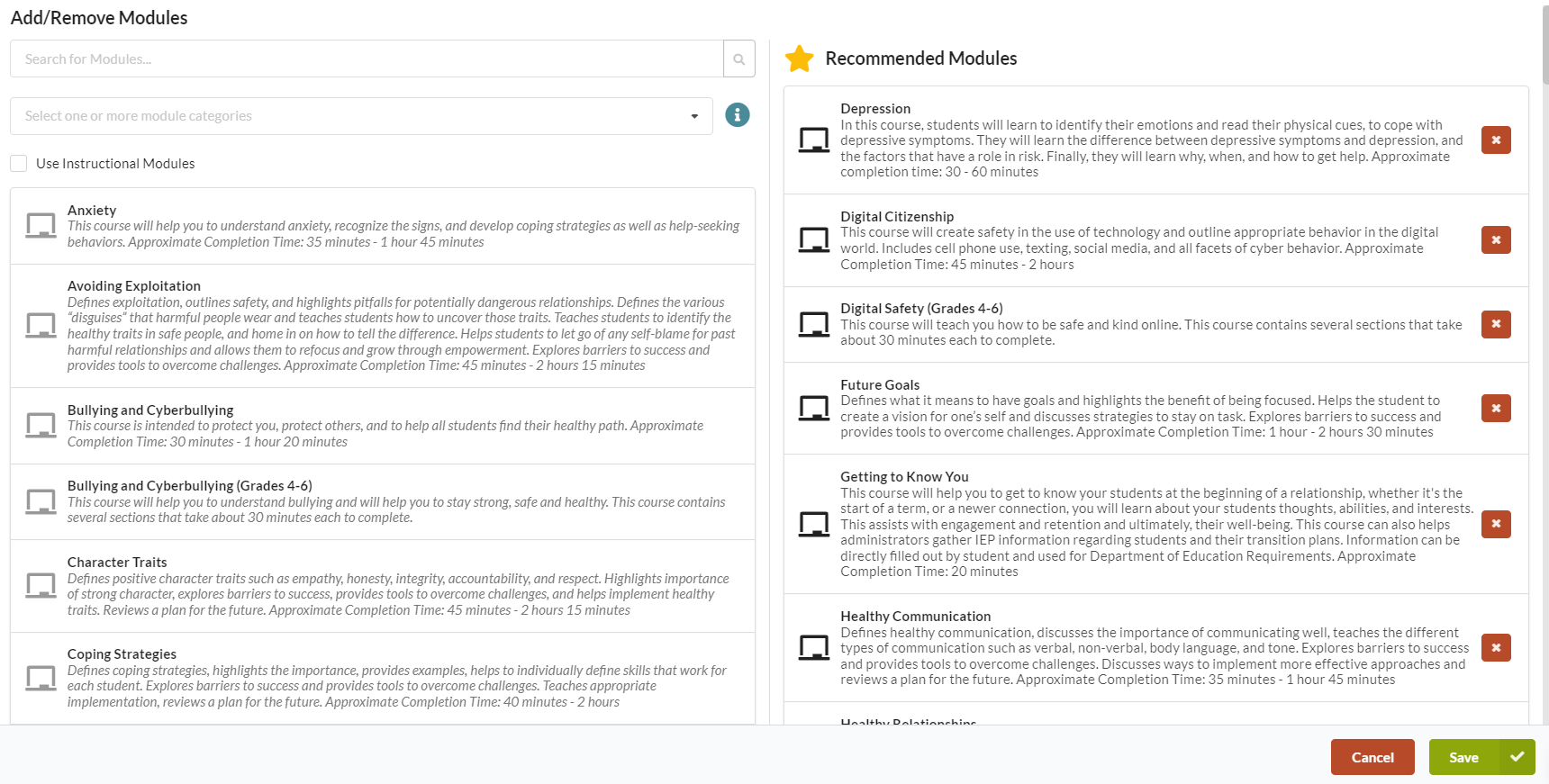Viewport: 1549px width, 784px height.
Task: Select the Avoiding Exploitation module
Action: 383,326
